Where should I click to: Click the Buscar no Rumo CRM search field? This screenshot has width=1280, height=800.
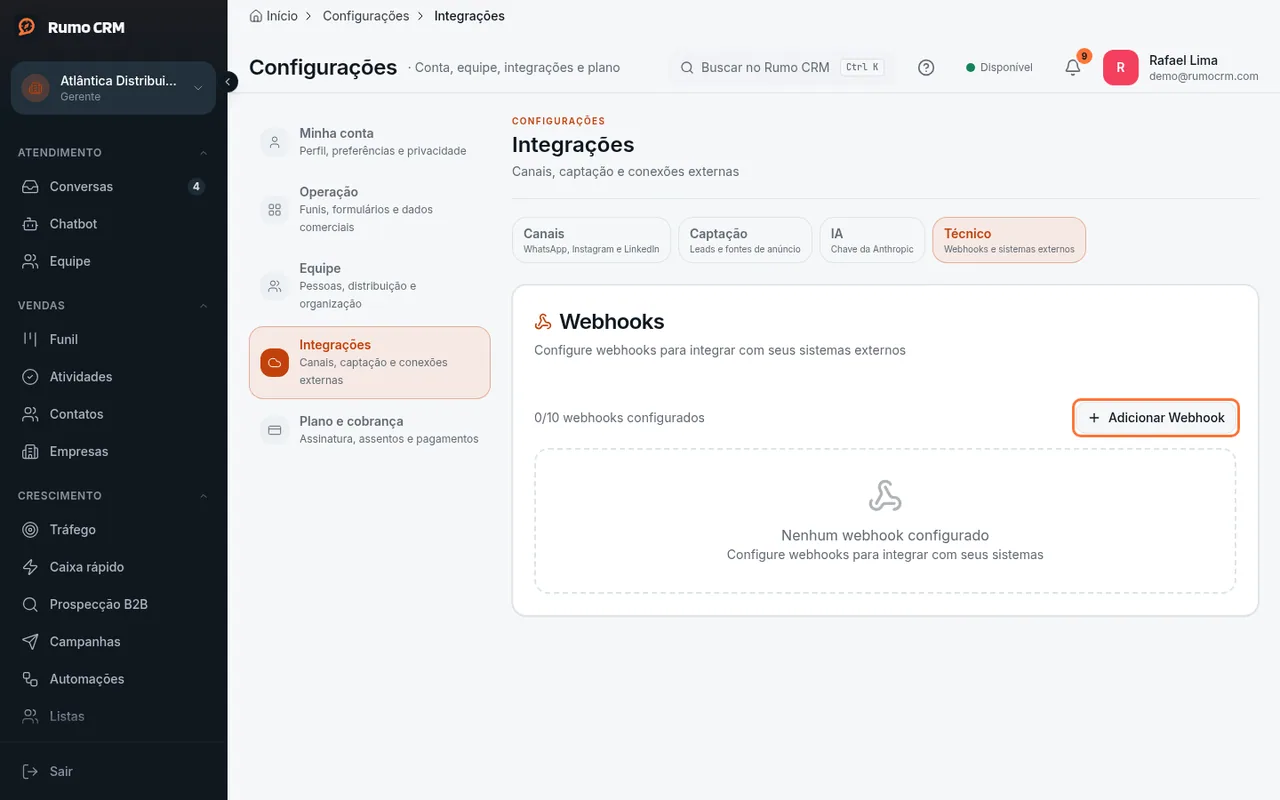[781, 68]
